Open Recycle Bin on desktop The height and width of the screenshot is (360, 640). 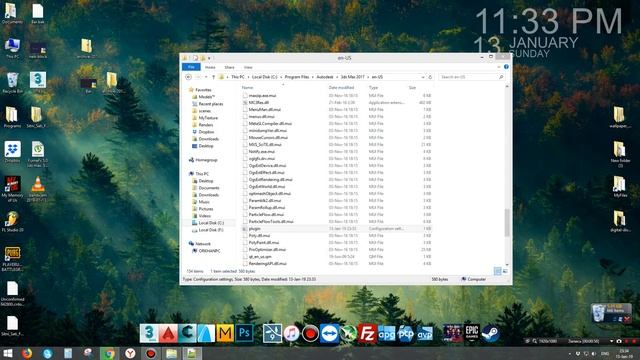coord(12,83)
